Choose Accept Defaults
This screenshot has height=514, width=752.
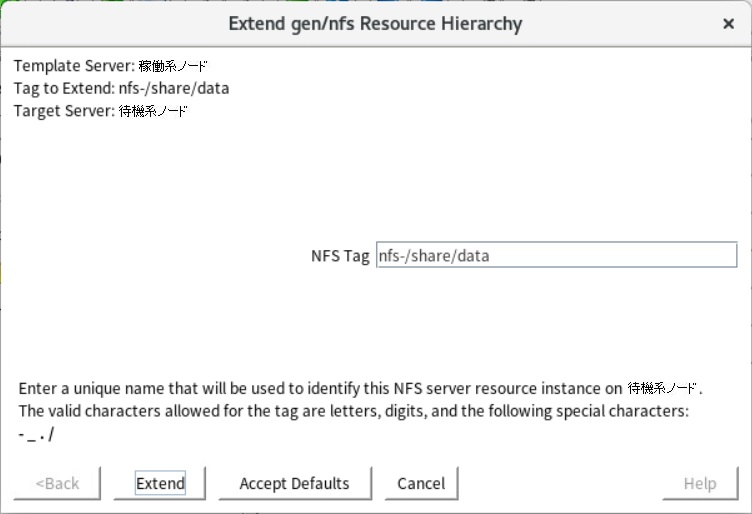click(x=294, y=483)
